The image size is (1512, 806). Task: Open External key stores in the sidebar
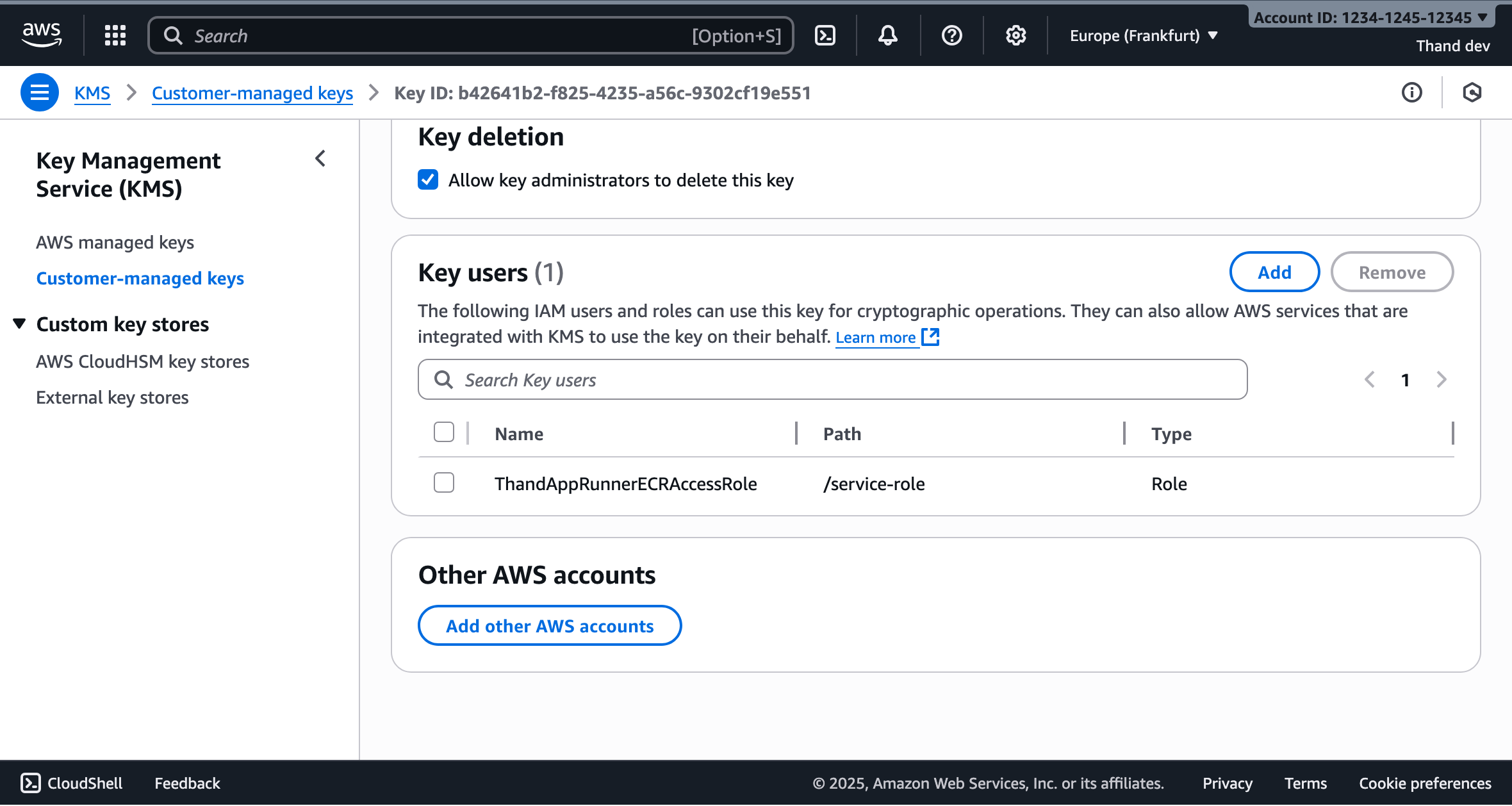tap(112, 397)
